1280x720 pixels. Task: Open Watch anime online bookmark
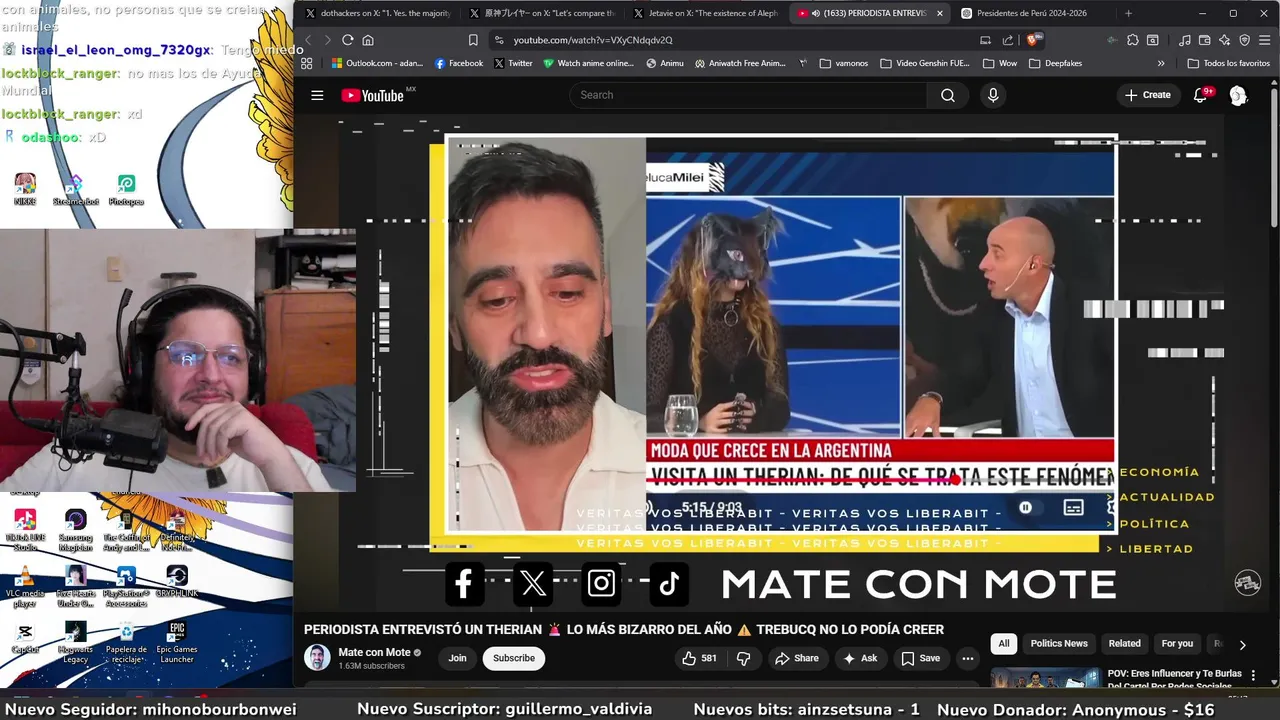point(588,63)
